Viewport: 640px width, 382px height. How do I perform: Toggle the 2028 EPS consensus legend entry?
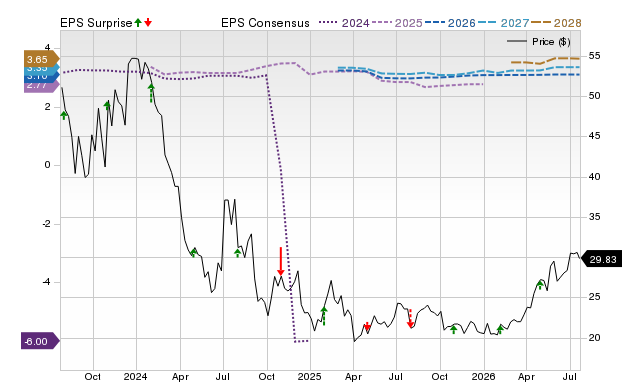(x=556, y=23)
